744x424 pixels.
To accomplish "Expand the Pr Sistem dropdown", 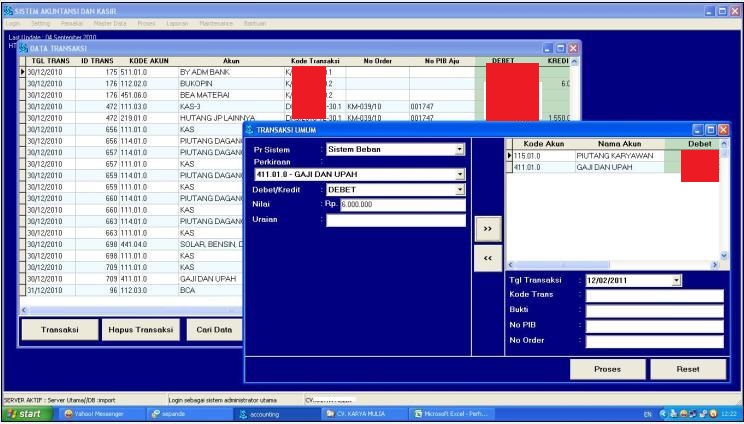I will pyautogui.click(x=460, y=149).
